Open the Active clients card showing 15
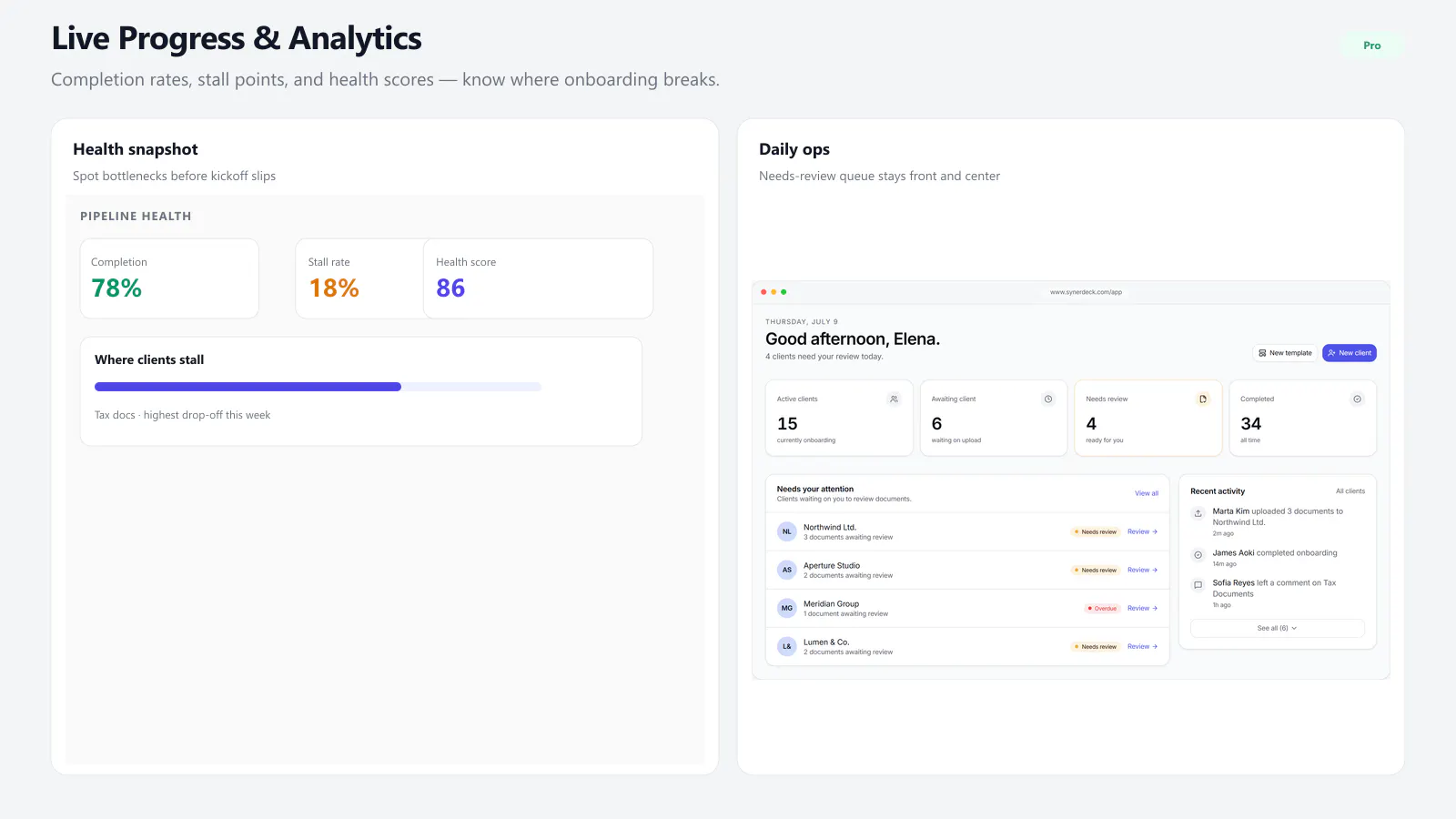The image size is (1456, 819). 839,418
